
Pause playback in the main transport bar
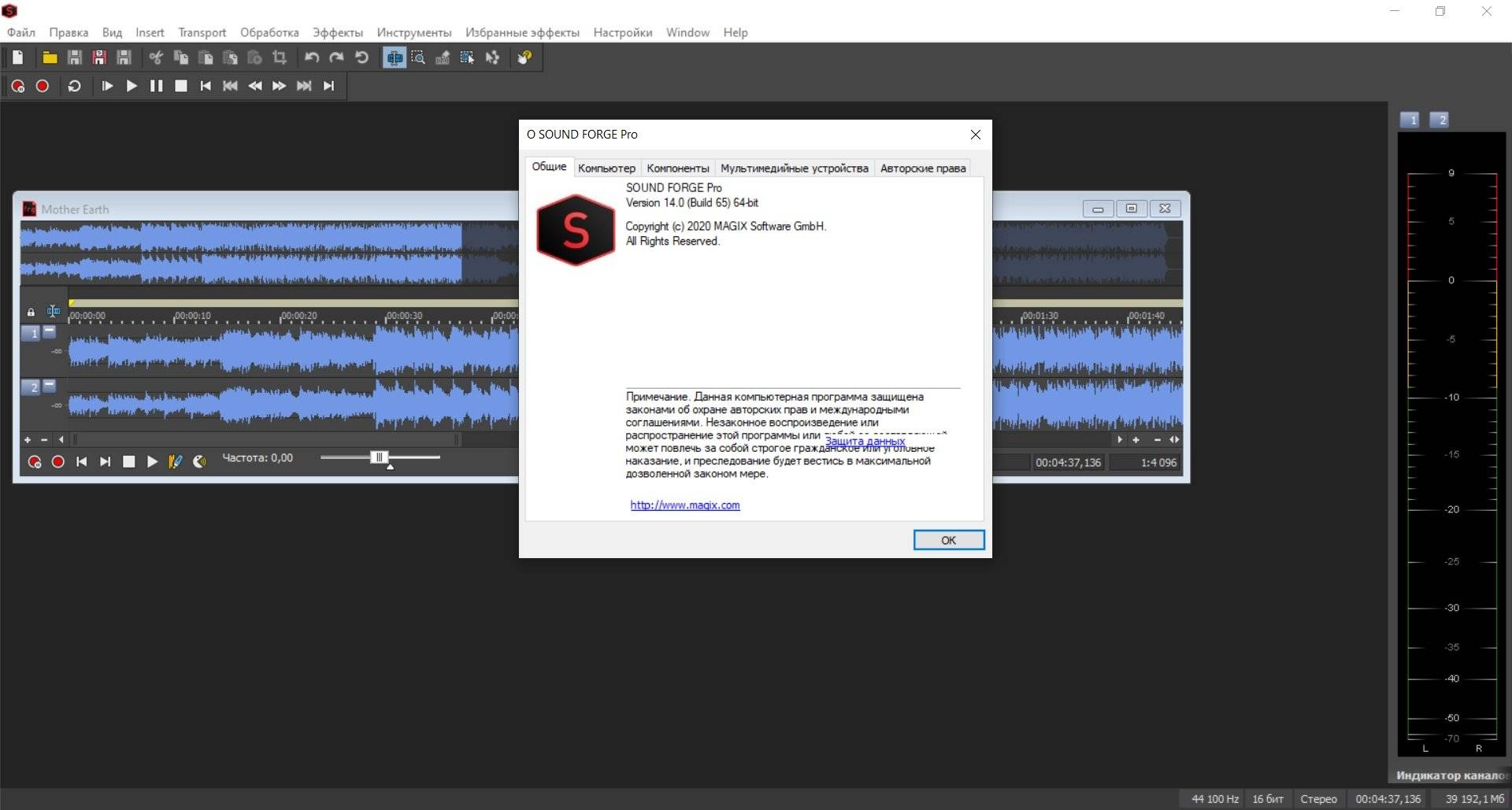pos(156,86)
